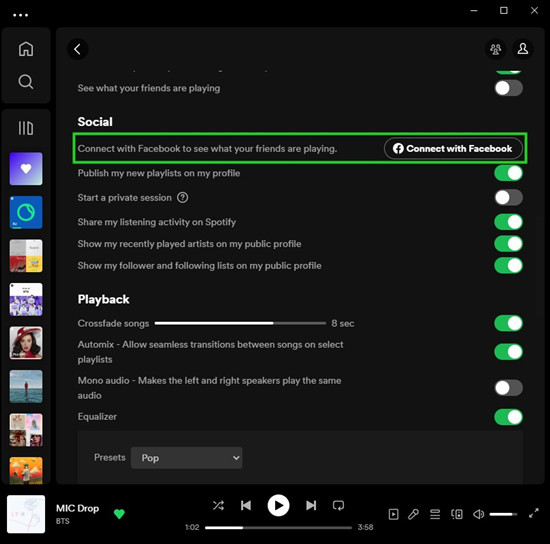The image size is (550, 544).
Task: Open the Search page
Action: tap(26, 82)
